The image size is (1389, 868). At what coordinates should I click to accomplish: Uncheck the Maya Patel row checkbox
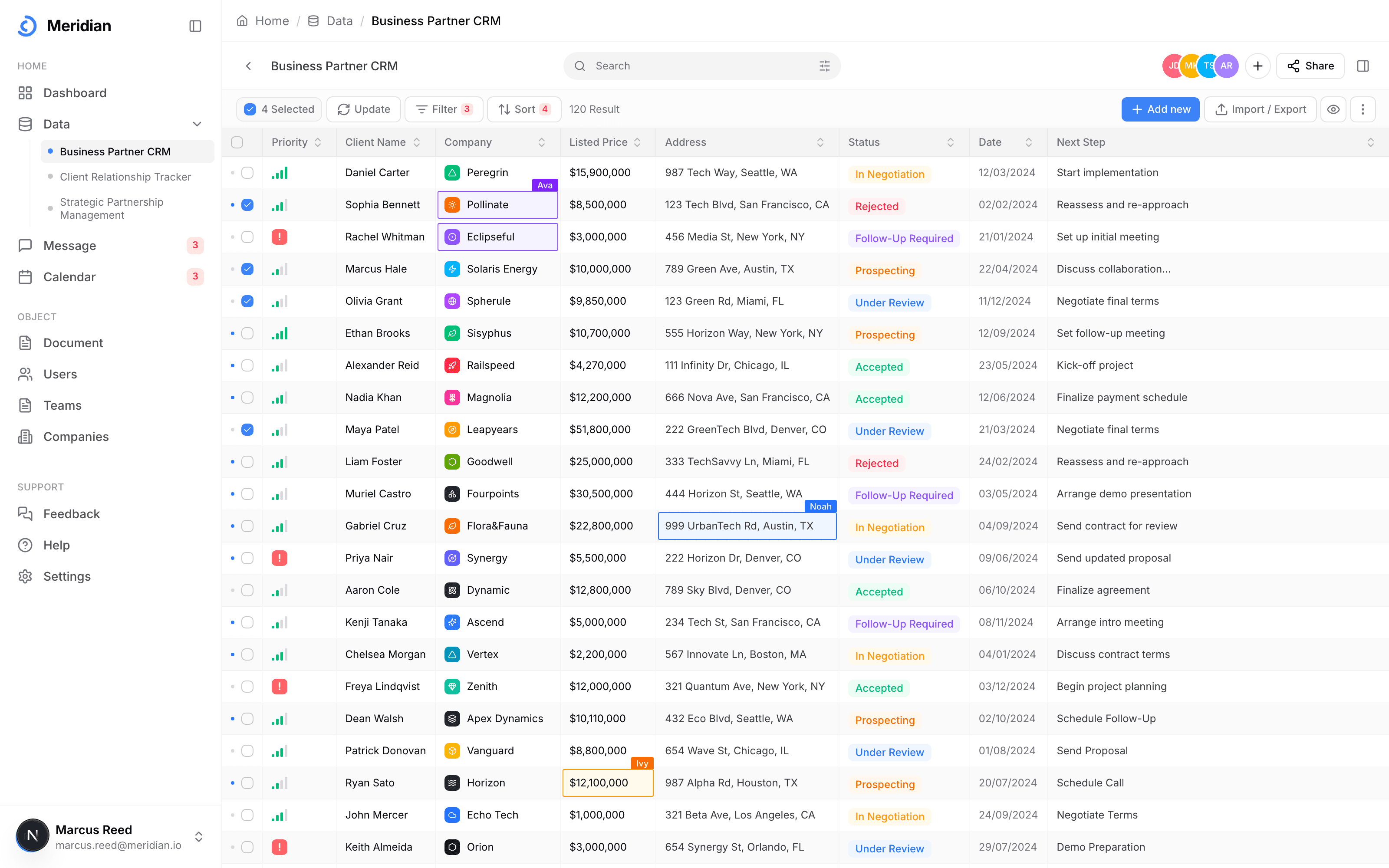[247, 430]
